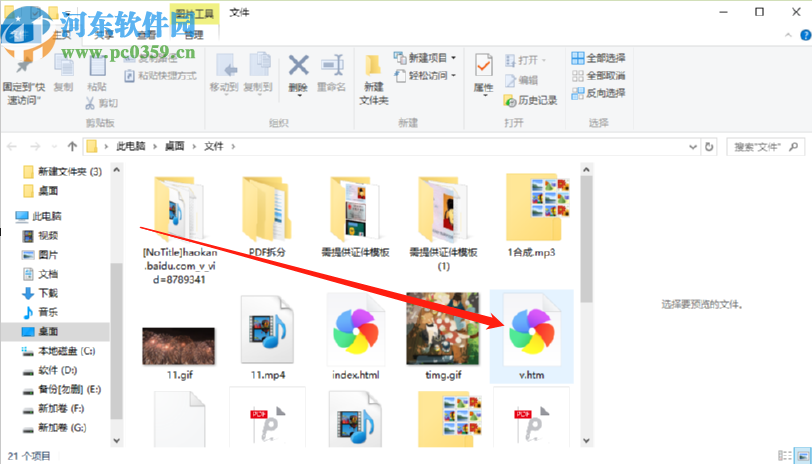Open the Delete button dropdown arrow
Viewport: 812px width, 464px height.
[299, 95]
